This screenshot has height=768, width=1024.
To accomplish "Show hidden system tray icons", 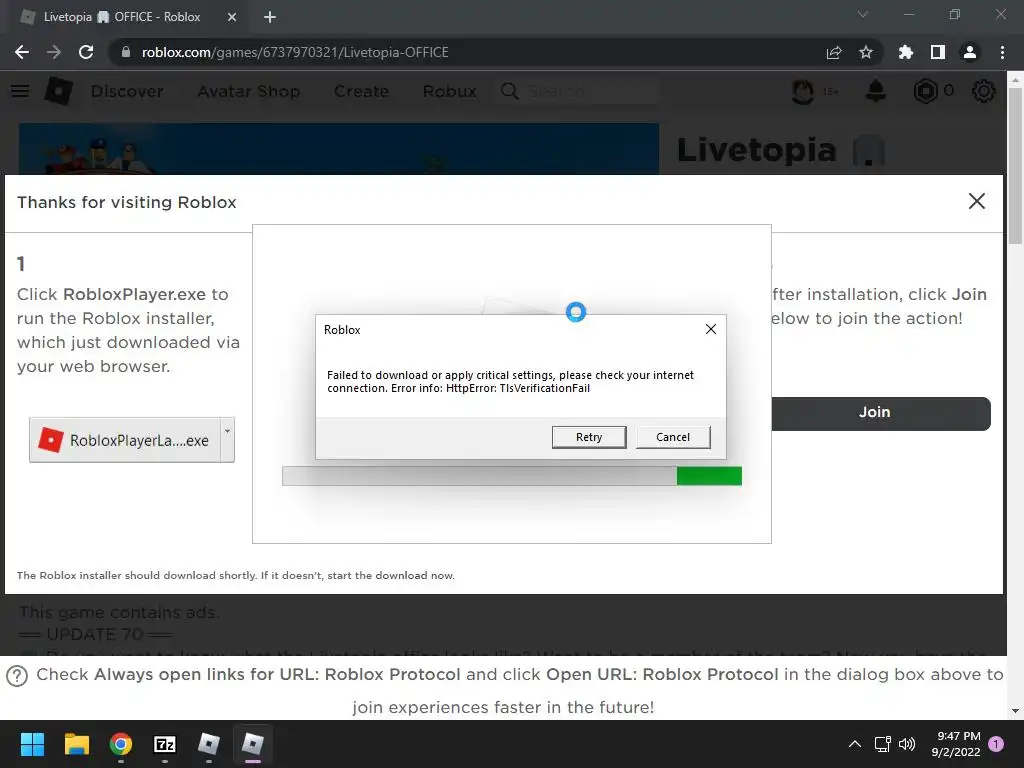I will coord(854,744).
